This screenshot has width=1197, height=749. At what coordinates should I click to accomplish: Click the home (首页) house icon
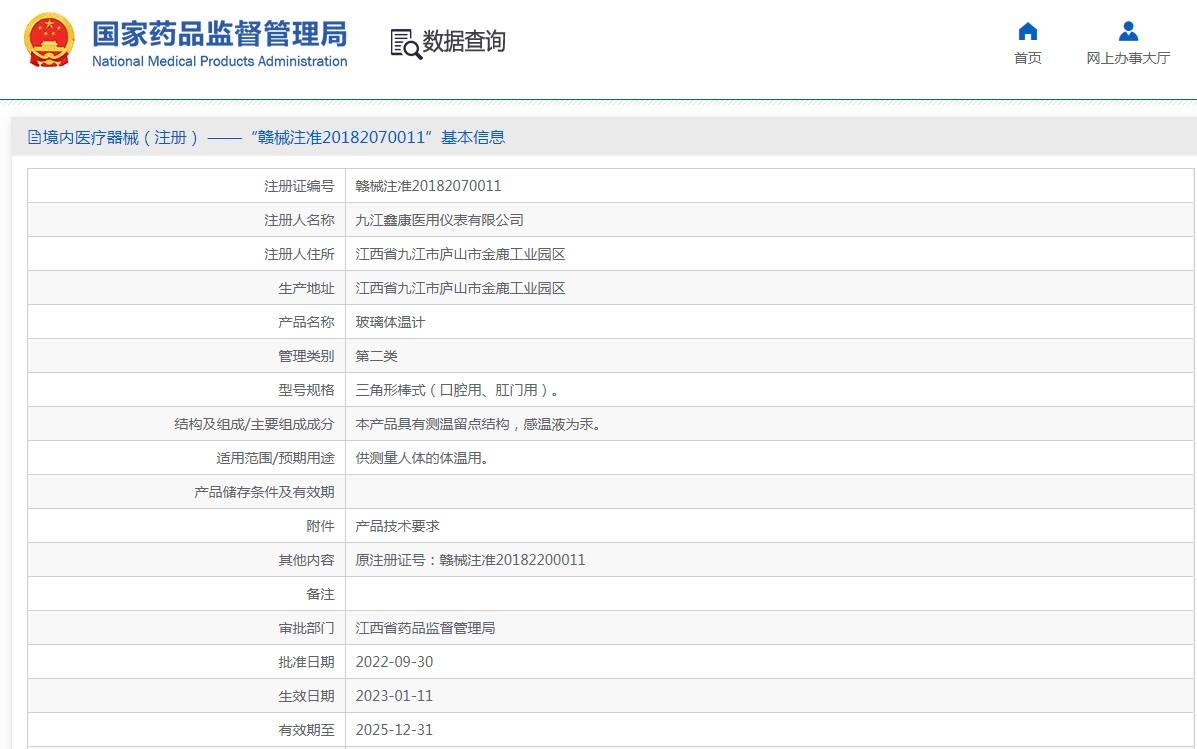click(1028, 31)
